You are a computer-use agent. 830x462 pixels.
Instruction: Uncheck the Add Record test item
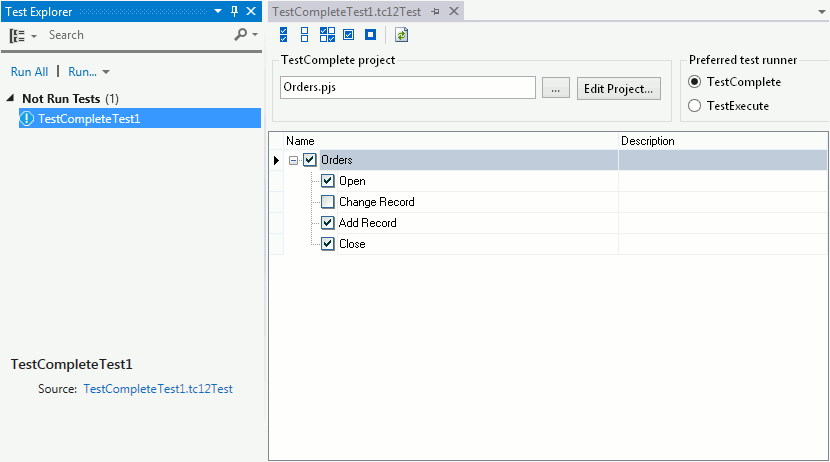pos(328,223)
